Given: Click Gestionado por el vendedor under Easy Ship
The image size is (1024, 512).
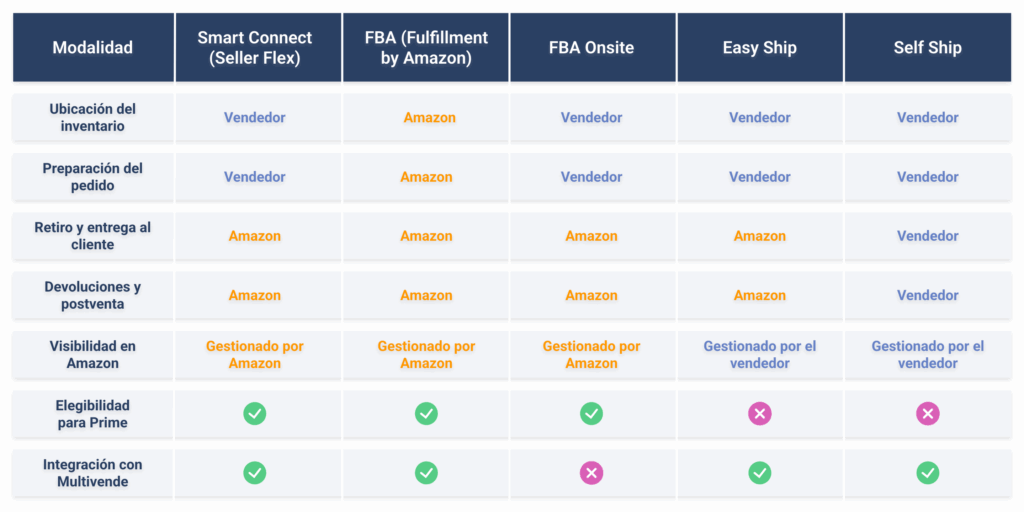Looking at the screenshot, I should click(760, 355).
